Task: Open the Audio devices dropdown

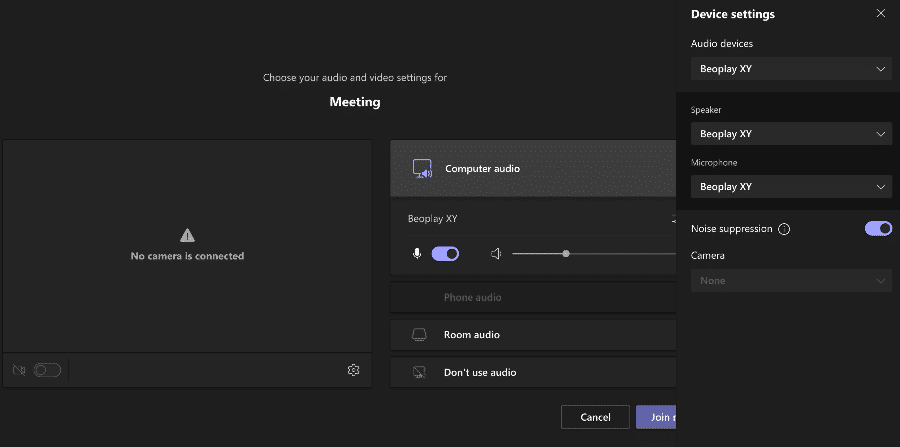Action: coord(792,69)
